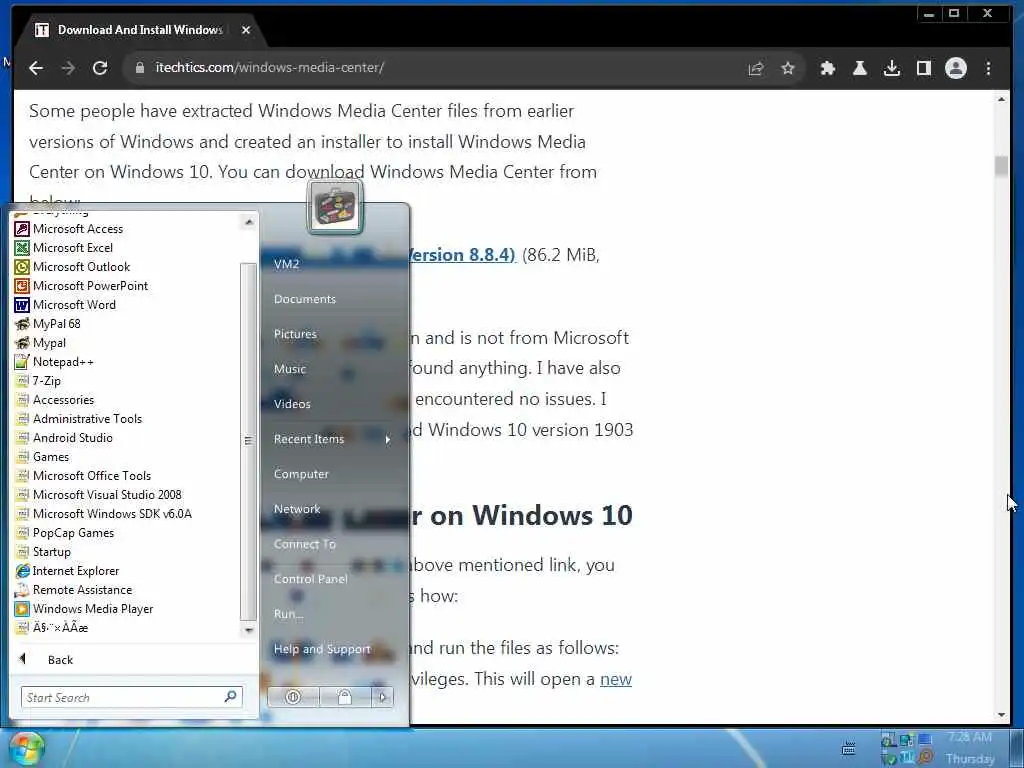Open Chrome downloads icon

[891, 68]
